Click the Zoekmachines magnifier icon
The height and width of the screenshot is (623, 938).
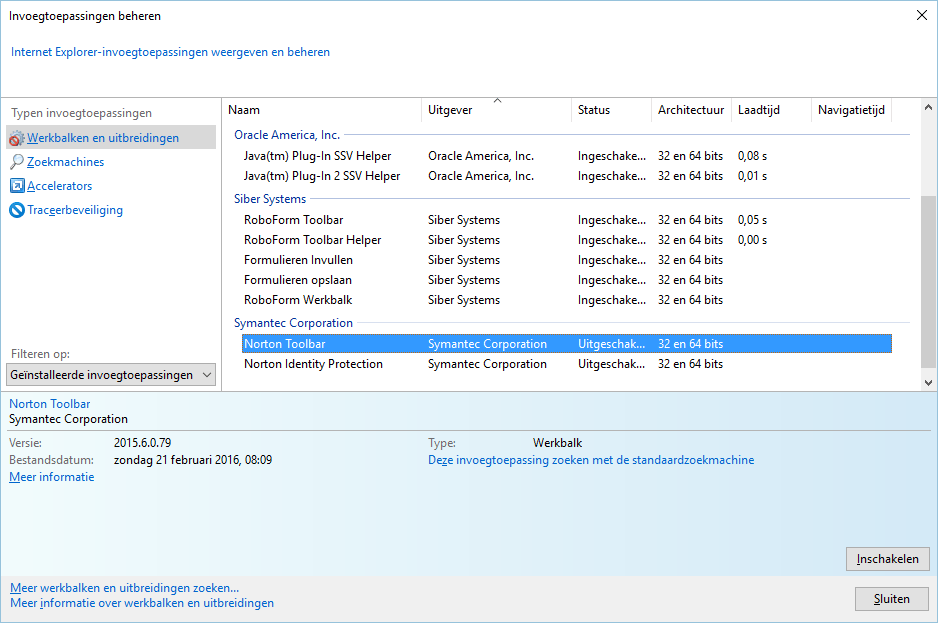[x=17, y=162]
